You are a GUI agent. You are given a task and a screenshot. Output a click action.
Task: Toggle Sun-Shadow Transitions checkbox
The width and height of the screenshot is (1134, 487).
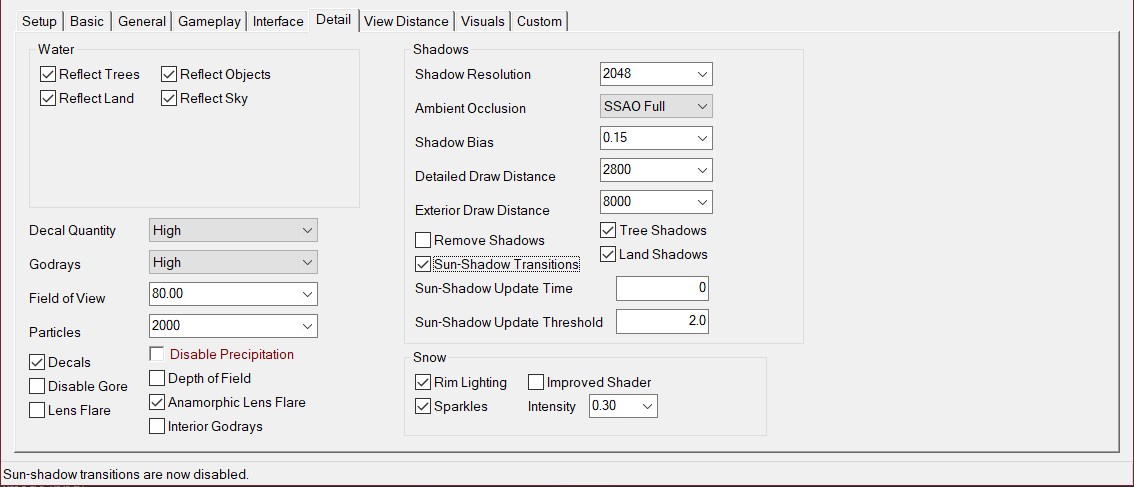[423, 265]
